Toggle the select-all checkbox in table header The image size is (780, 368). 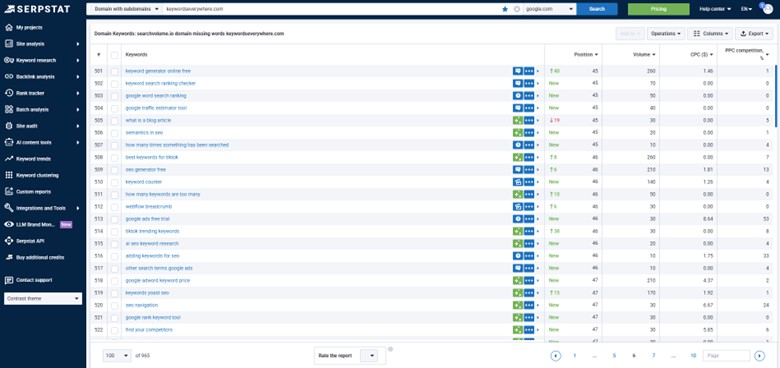tap(114, 55)
